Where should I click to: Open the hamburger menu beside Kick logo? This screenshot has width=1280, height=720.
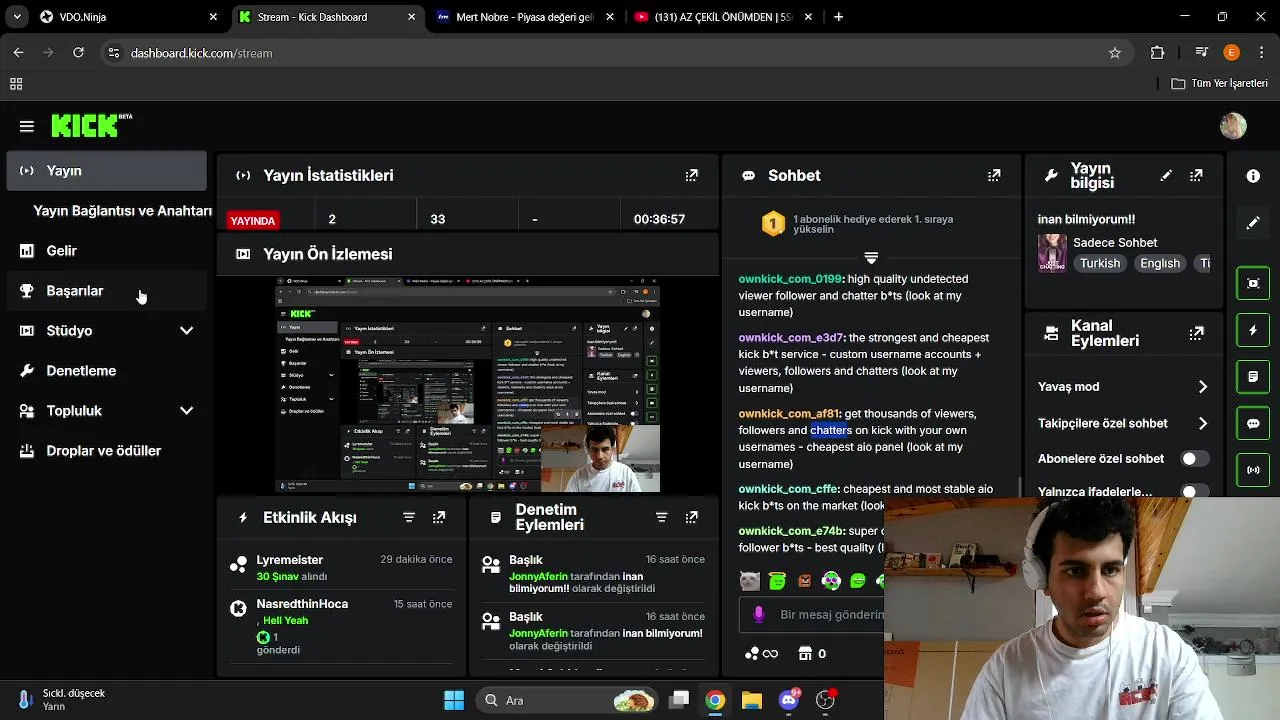point(27,126)
